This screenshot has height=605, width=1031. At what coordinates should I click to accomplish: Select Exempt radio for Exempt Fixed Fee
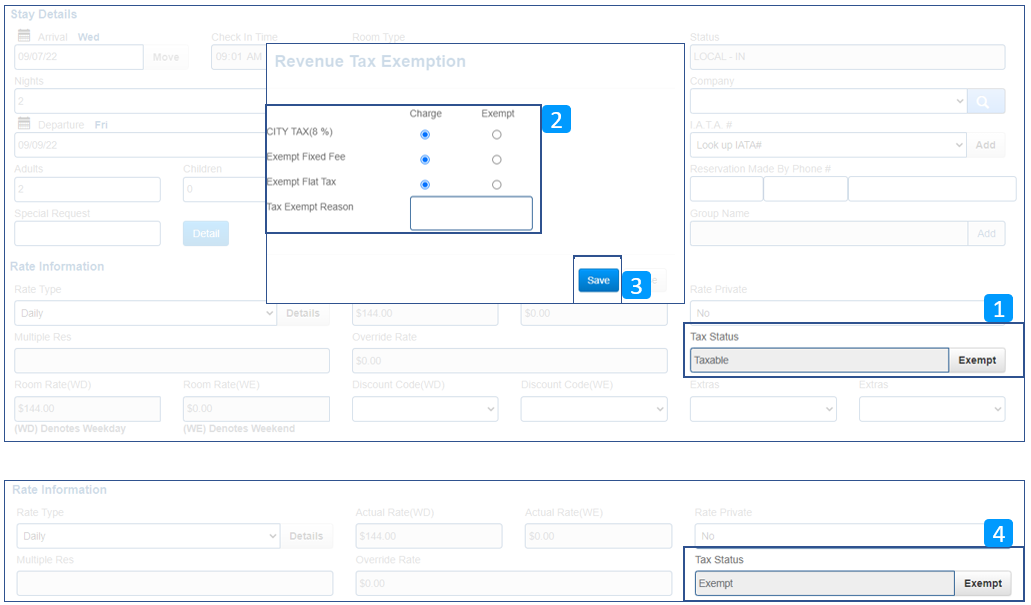(497, 159)
